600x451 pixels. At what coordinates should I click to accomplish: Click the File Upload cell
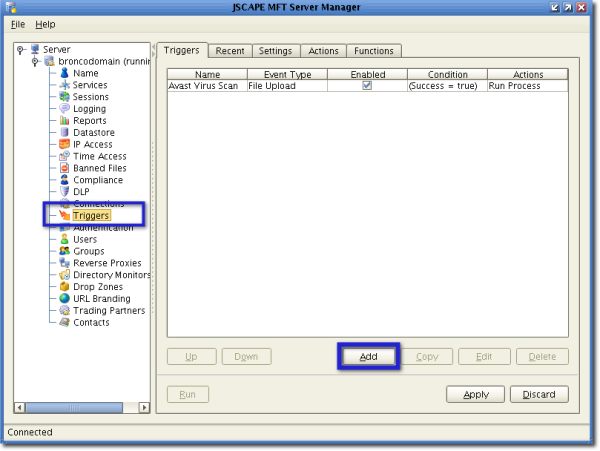coord(287,86)
